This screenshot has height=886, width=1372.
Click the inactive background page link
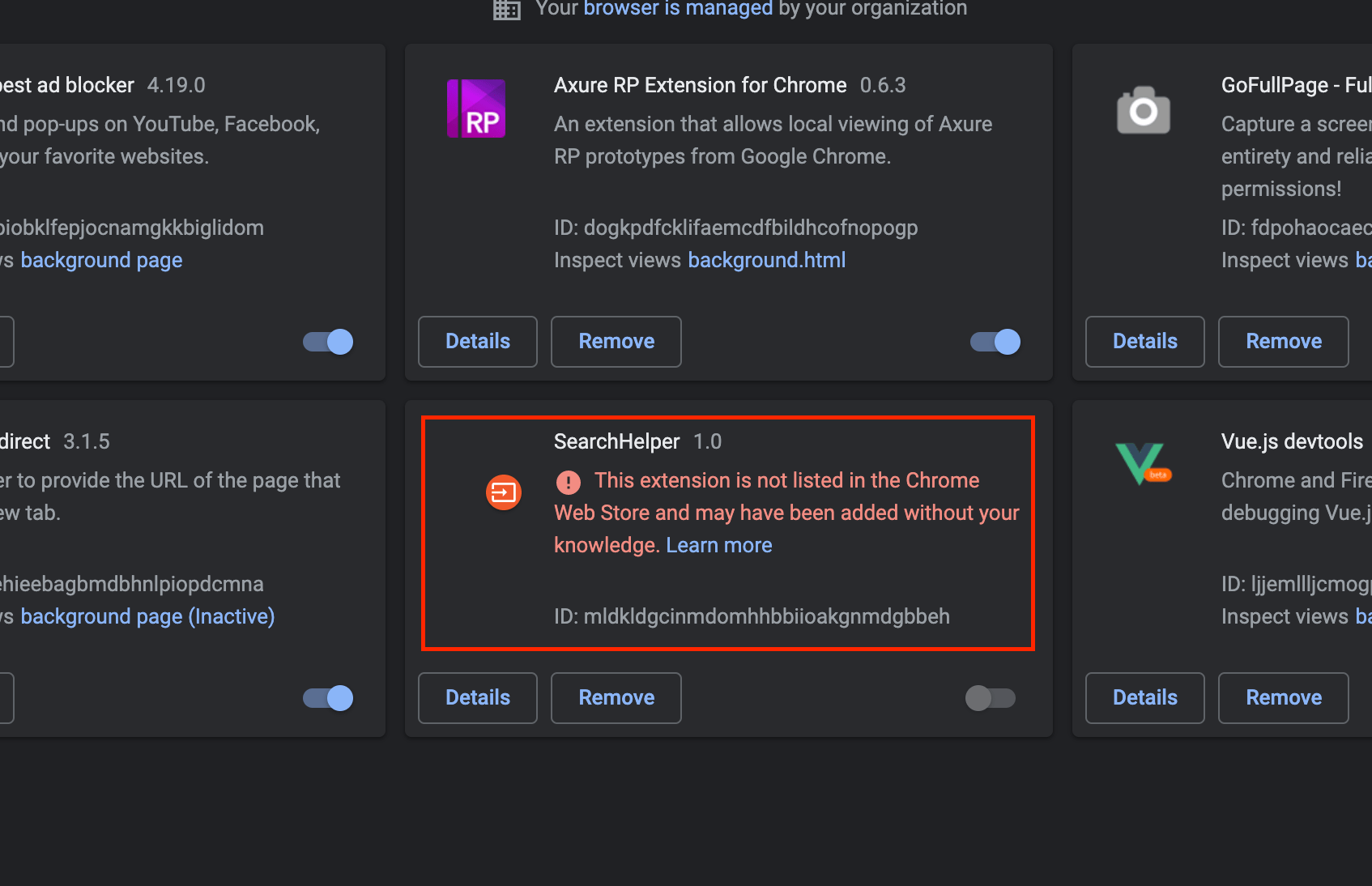(147, 616)
